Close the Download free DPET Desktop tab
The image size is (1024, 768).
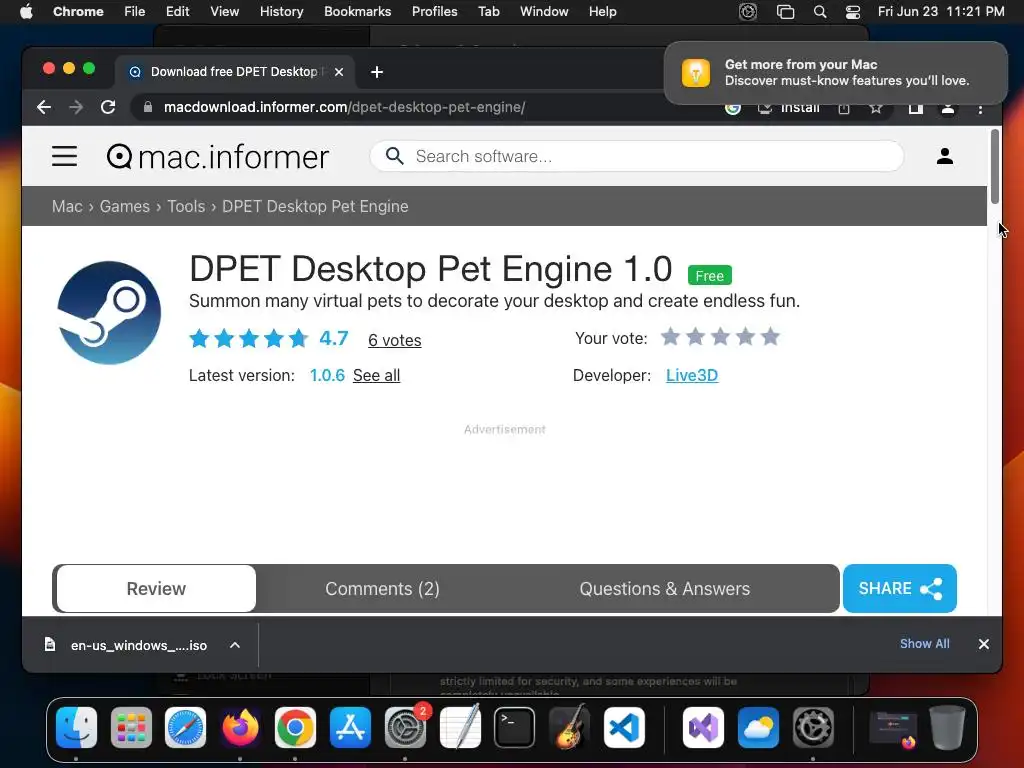pos(339,72)
